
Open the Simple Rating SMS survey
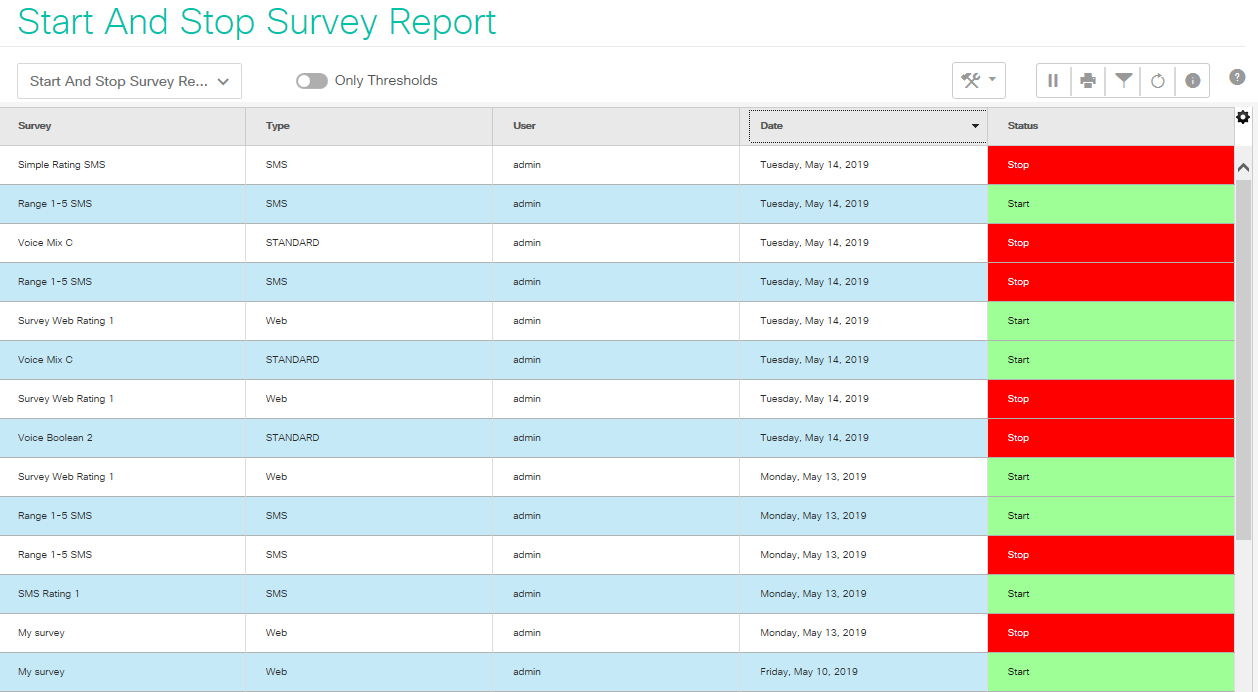pos(64,164)
